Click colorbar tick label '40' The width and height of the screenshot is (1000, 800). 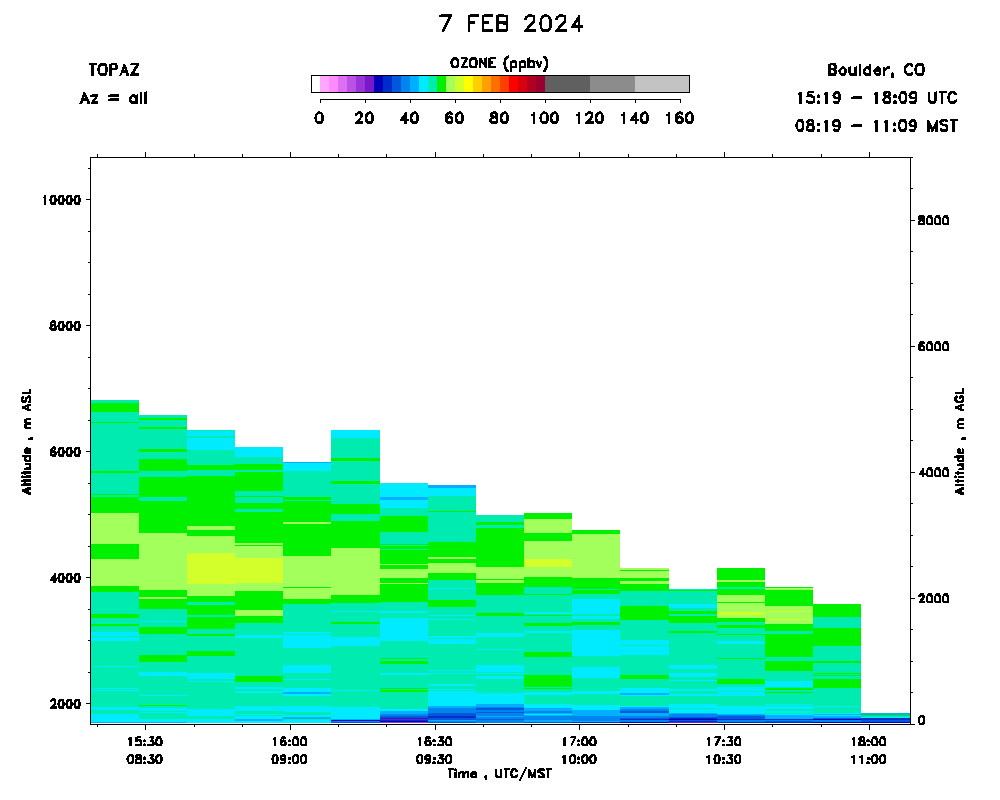click(x=409, y=118)
